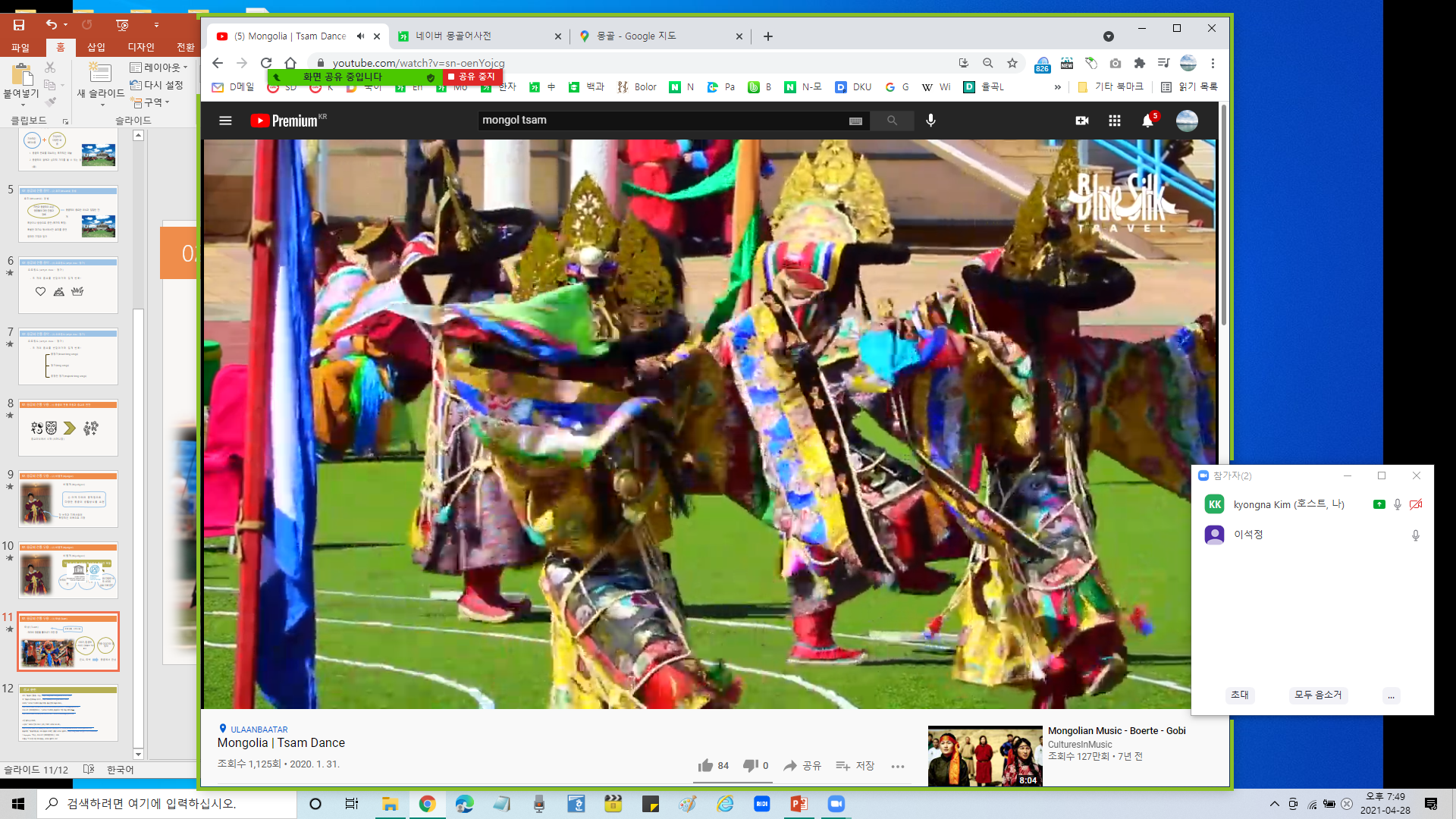Open PowerPoint Design tab
This screenshot has width=1456, height=819.
pyautogui.click(x=141, y=47)
